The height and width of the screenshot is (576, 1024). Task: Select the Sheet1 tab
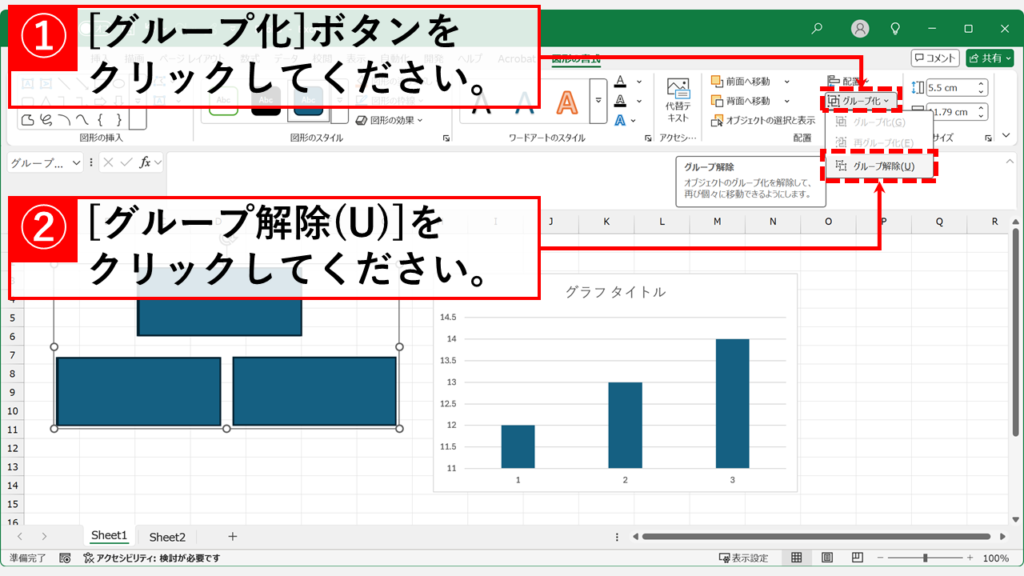[x=108, y=536]
